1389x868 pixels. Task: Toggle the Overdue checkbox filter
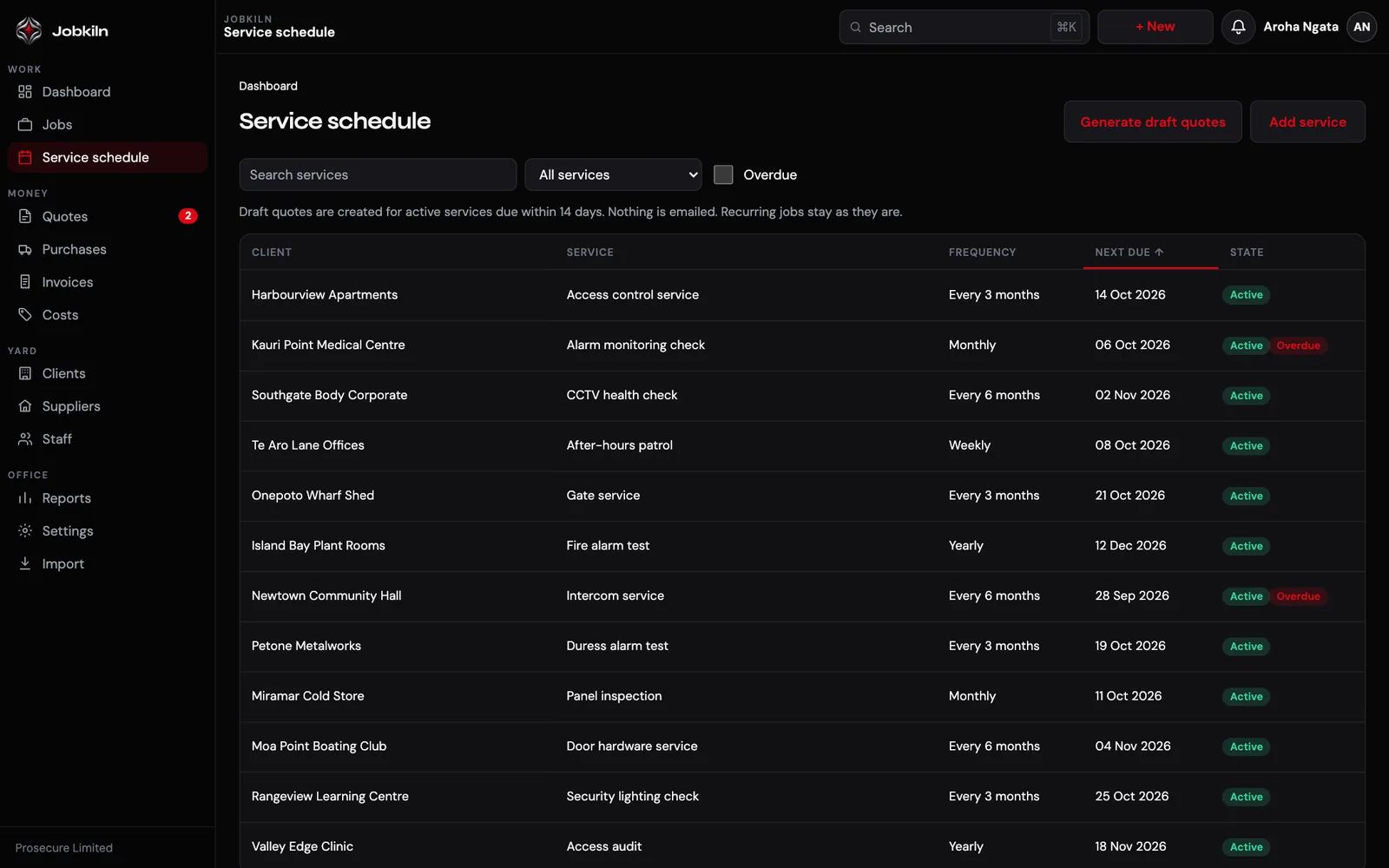[723, 174]
